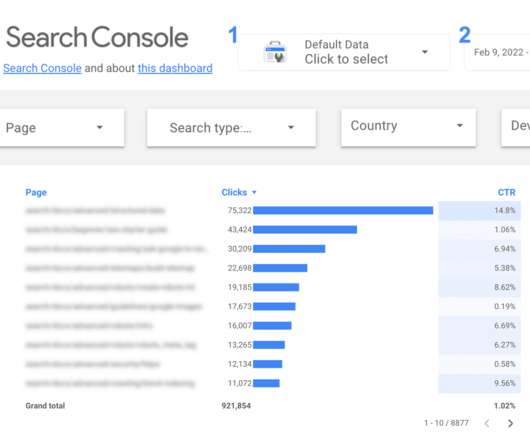Select the 75,322 clicks value
Screen dimensions: 530x442
(x=240, y=211)
